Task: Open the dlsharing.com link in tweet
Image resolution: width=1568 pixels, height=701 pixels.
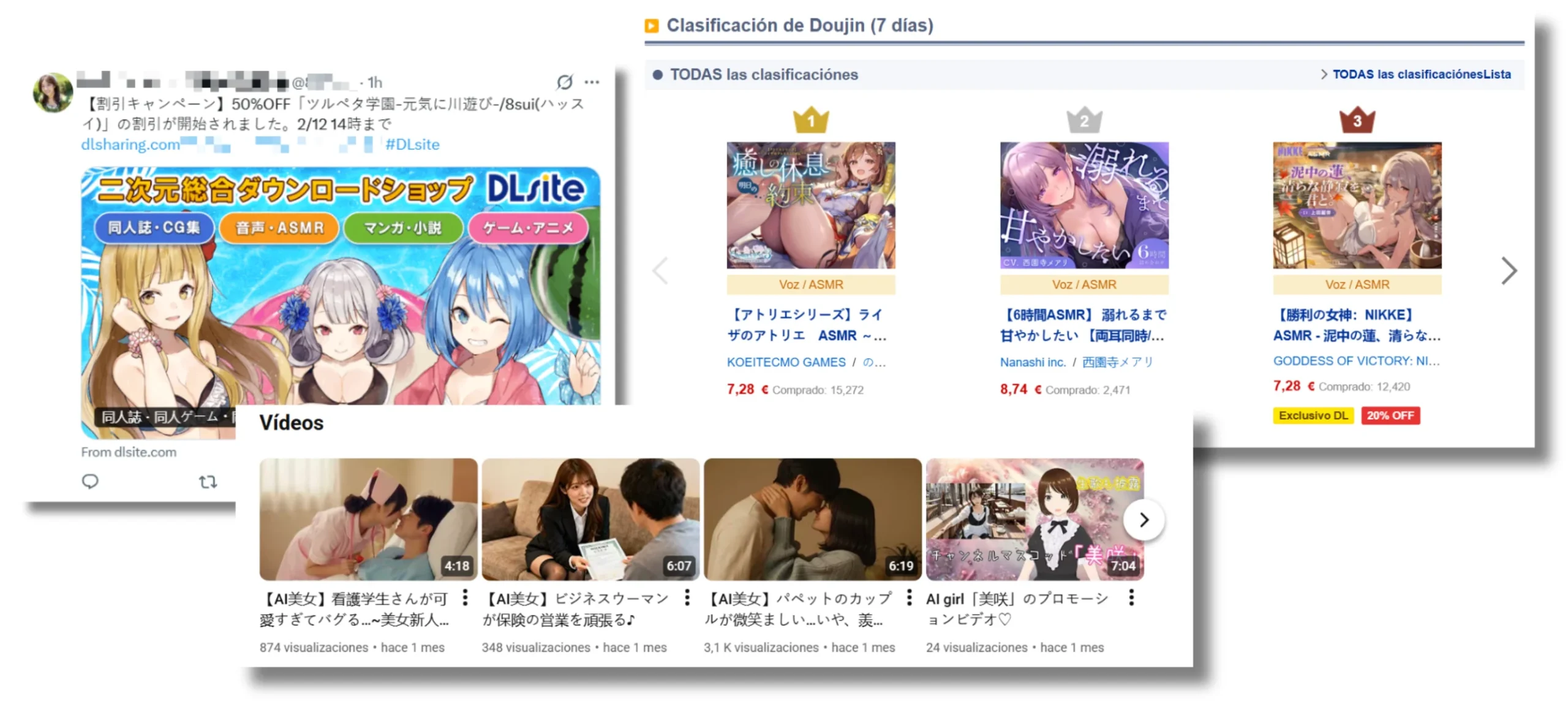Action: click(x=130, y=145)
